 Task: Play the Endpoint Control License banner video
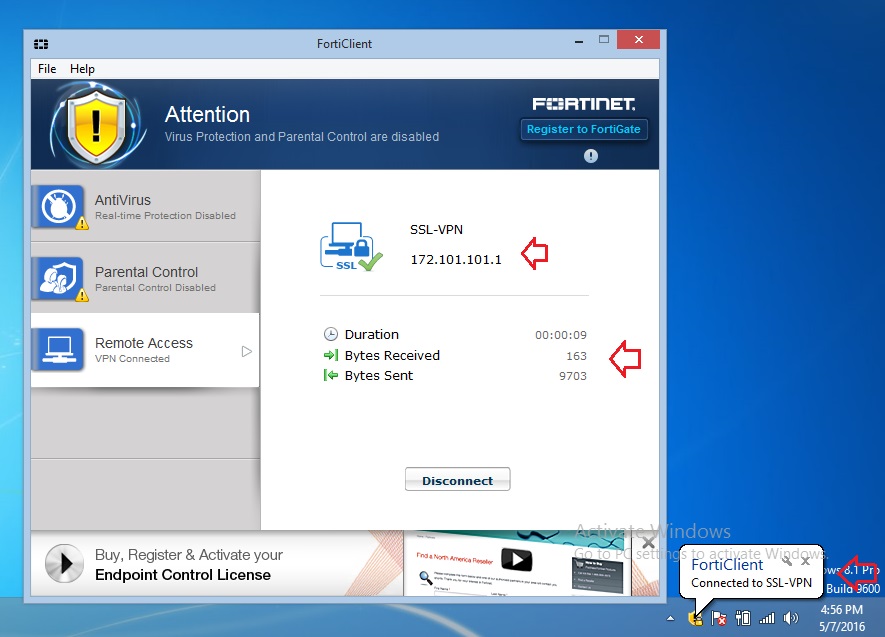[x=64, y=563]
